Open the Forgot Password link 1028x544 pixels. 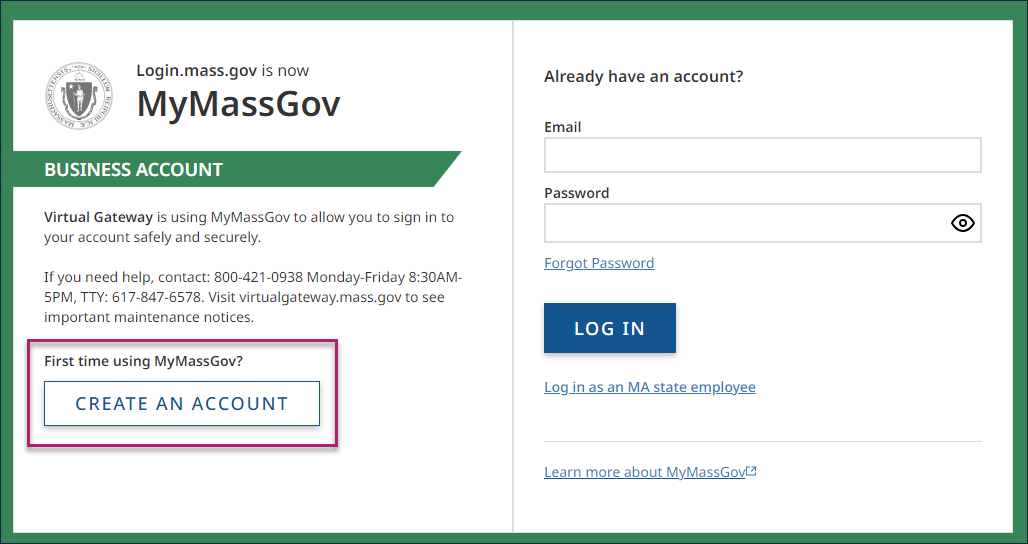coord(599,263)
